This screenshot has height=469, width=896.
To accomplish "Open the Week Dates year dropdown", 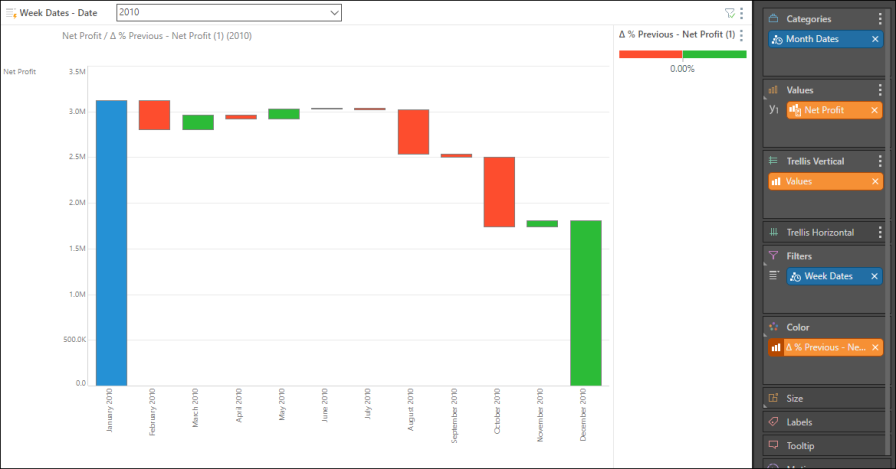I will [x=333, y=12].
